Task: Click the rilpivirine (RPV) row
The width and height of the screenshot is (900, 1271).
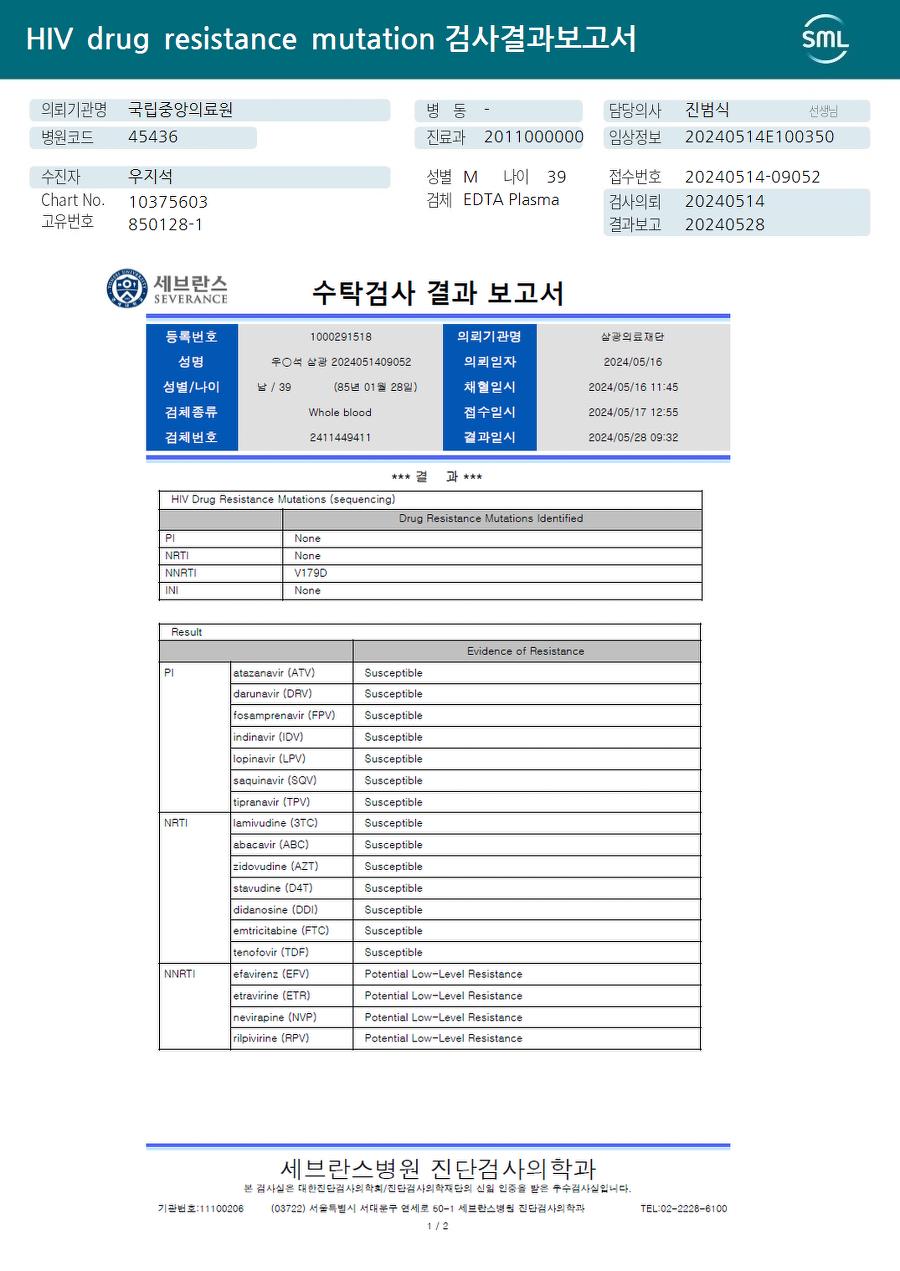Action: 465,1039
